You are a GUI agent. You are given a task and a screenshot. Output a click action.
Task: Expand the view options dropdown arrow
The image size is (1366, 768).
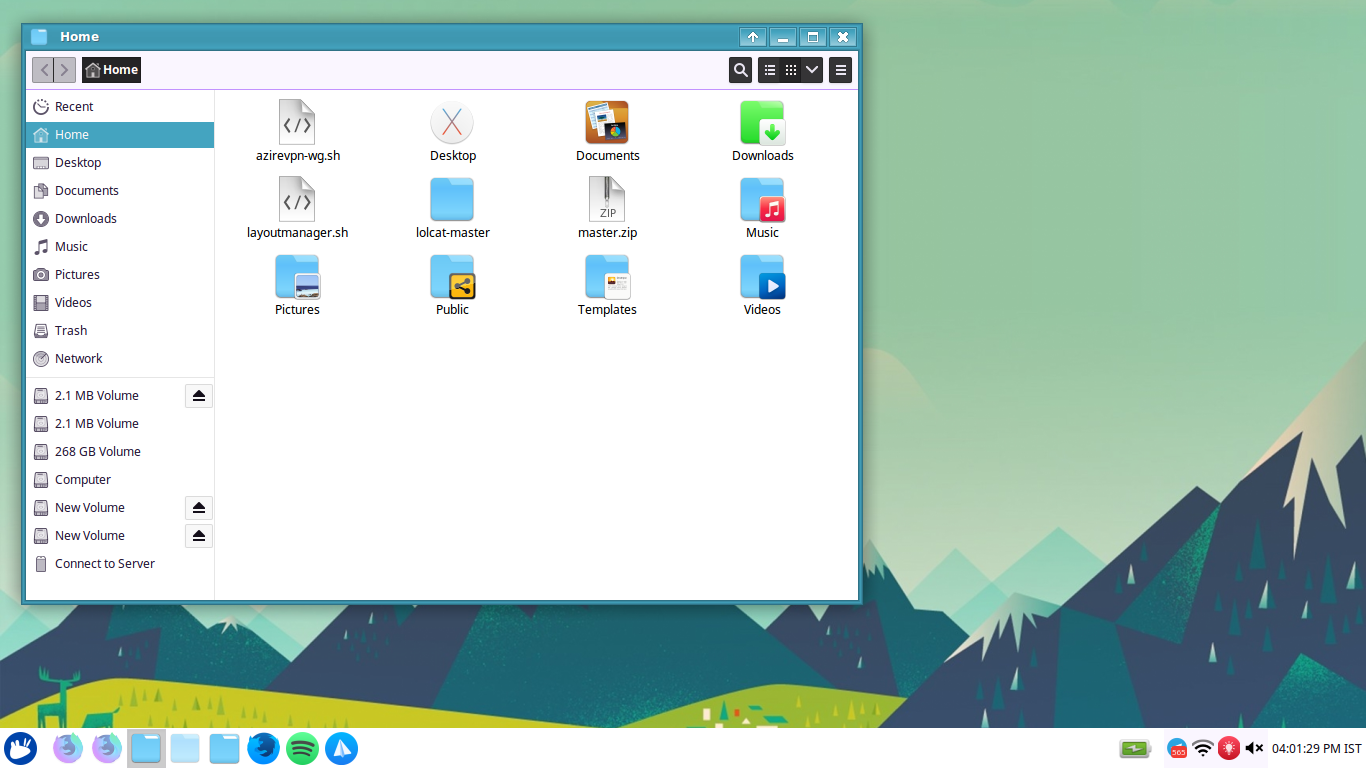(x=812, y=70)
